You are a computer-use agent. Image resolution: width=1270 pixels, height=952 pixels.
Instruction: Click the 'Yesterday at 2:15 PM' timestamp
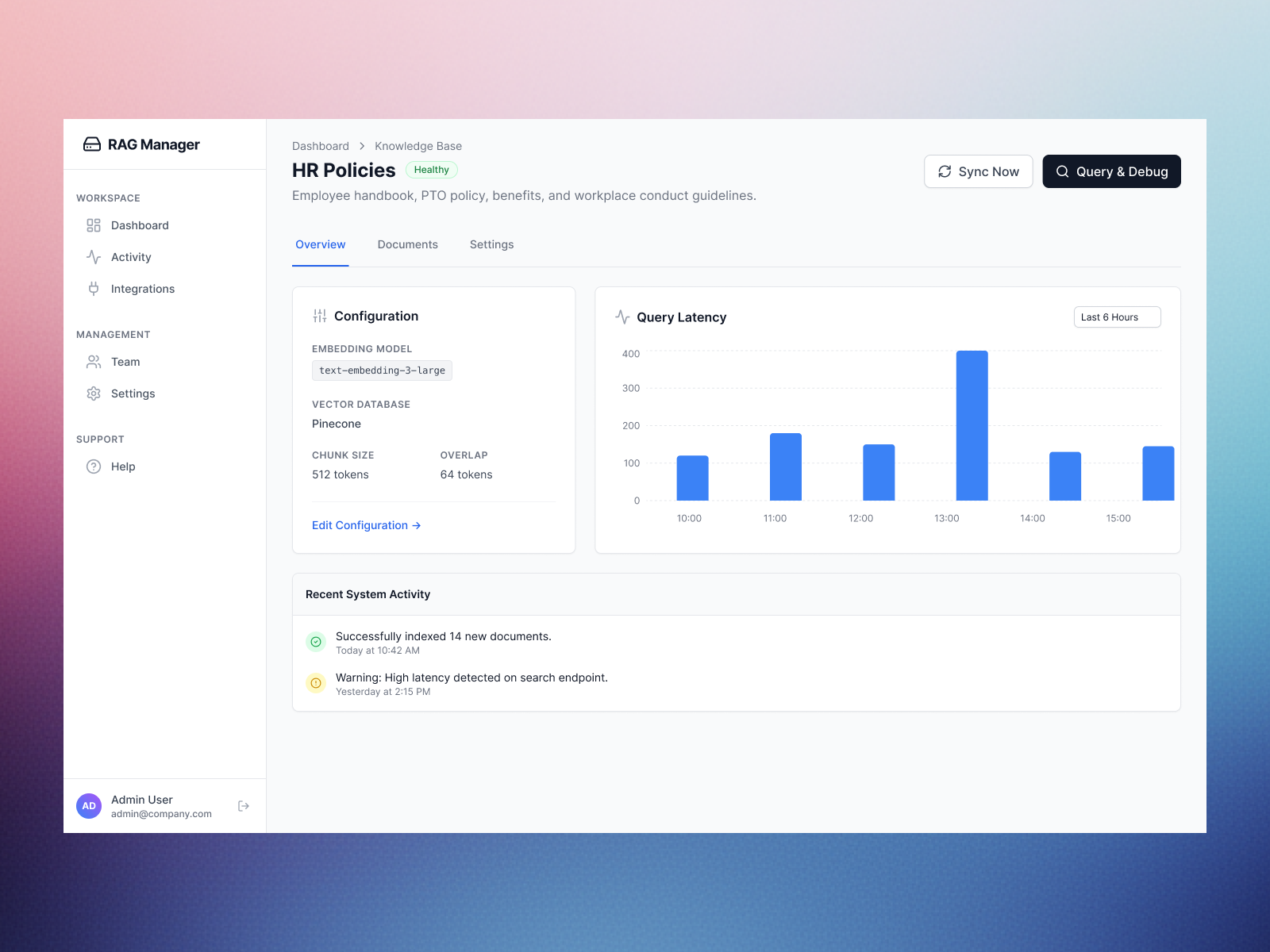[383, 692]
